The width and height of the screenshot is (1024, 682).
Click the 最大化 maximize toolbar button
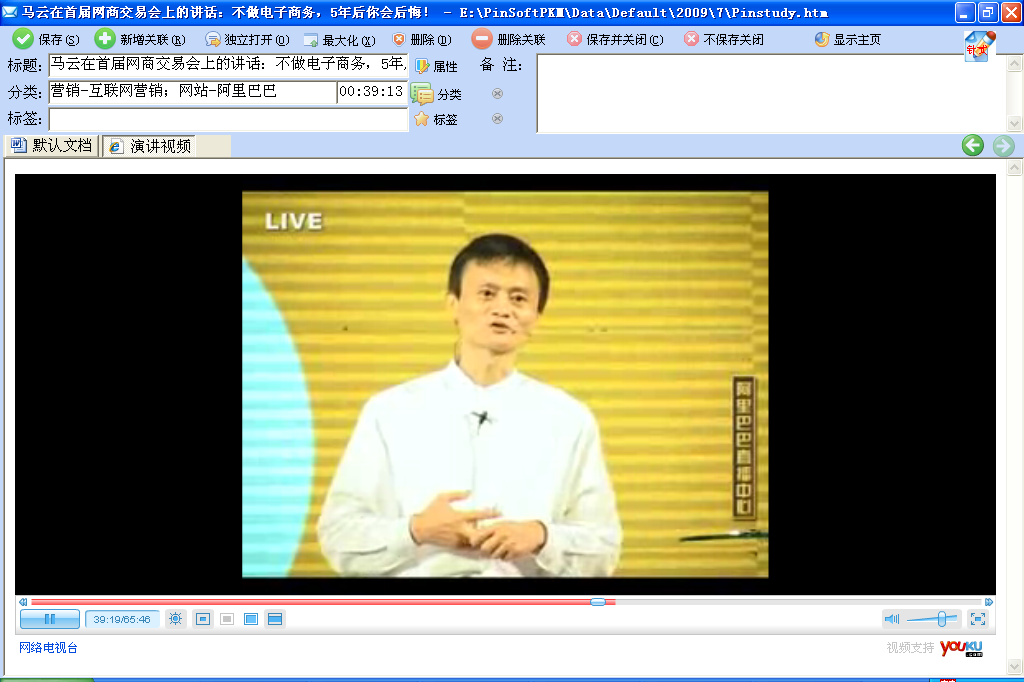point(339,40)
